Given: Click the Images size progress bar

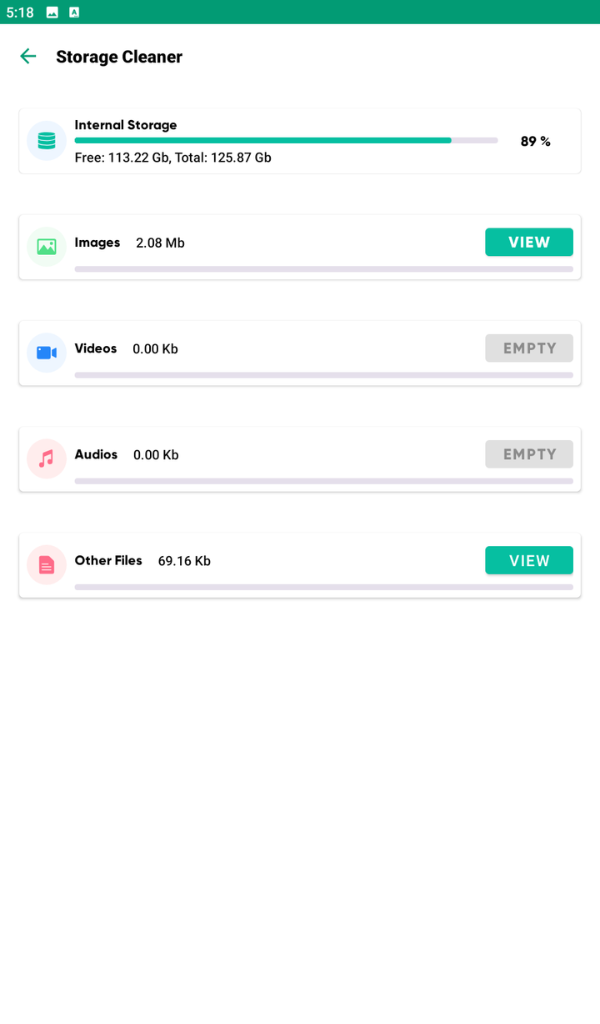Looking at the screenshot, I should (x=323, y=269).
